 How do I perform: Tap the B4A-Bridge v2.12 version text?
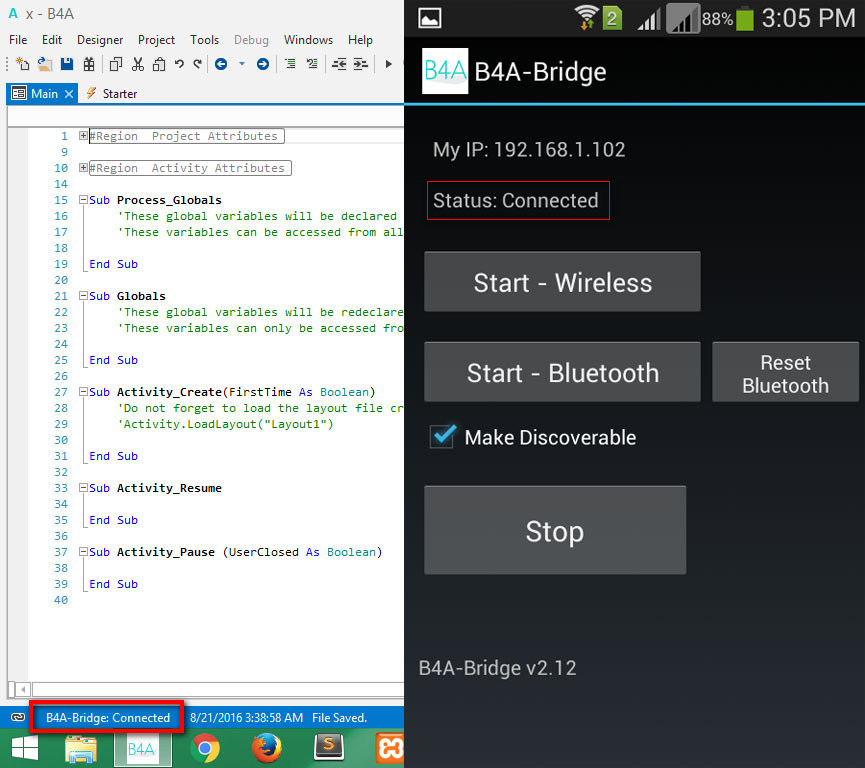(x=497, y=668)
